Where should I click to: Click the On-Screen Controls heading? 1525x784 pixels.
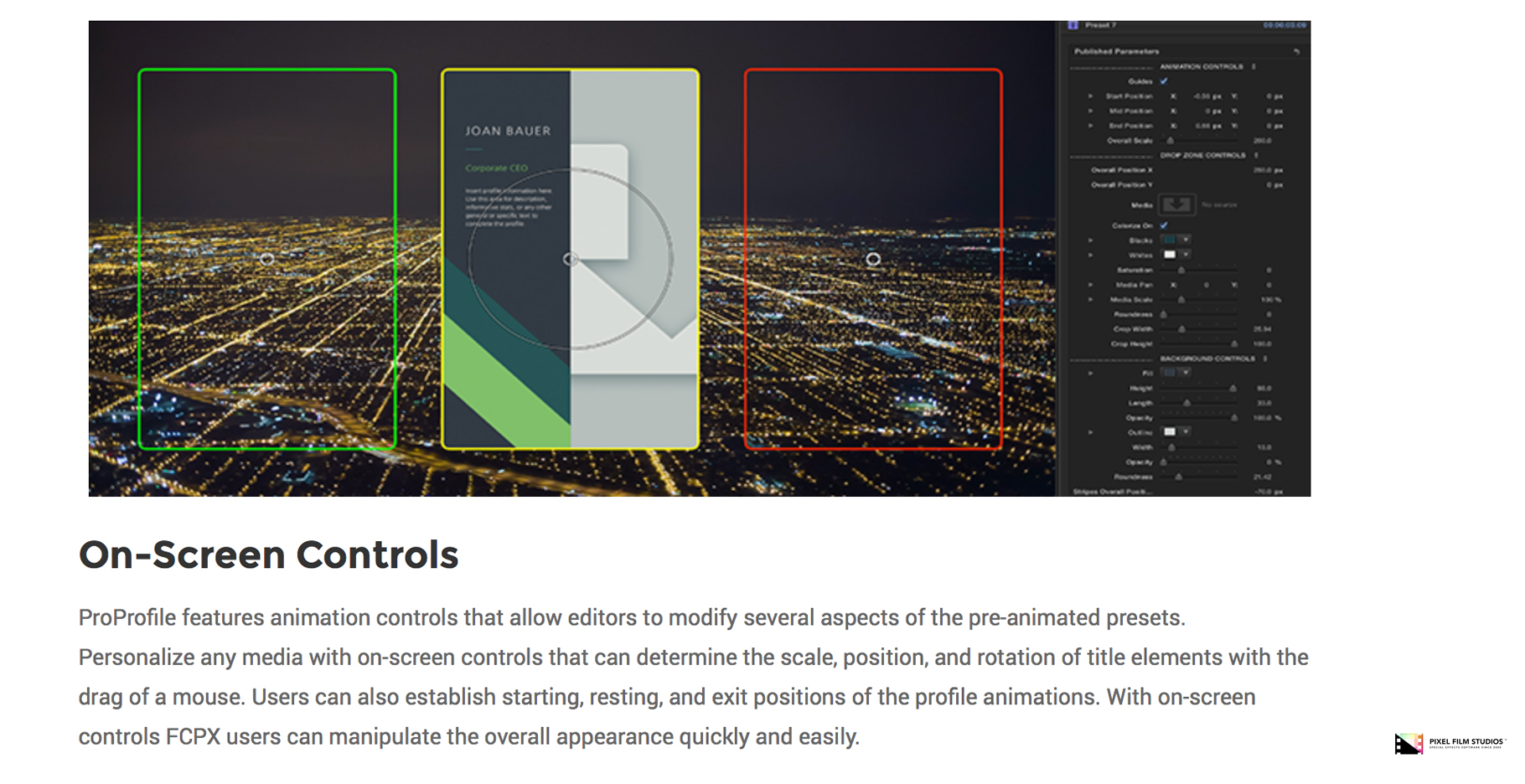269,554
